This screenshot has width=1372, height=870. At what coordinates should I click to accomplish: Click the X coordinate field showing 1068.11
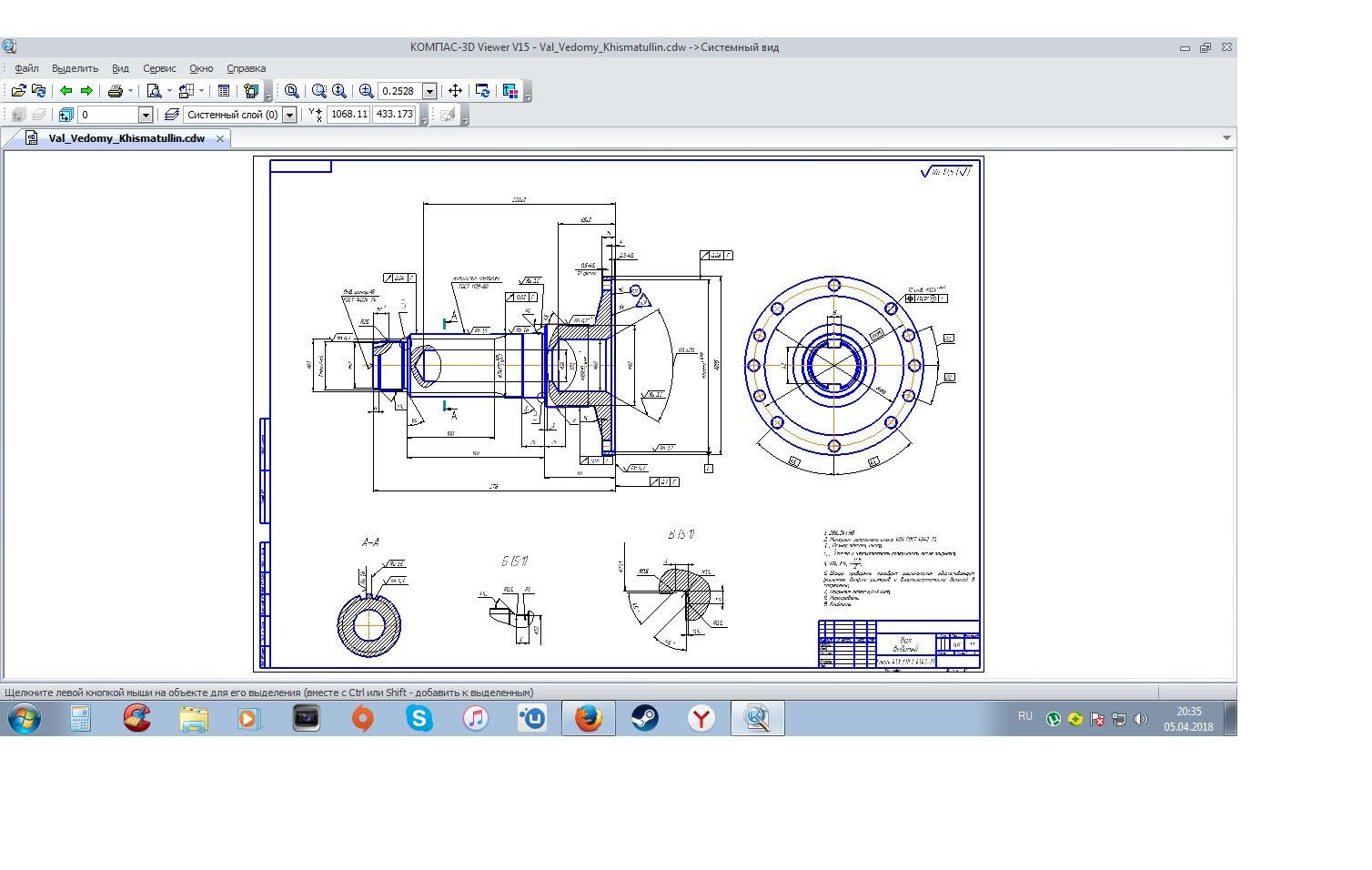[x=348, y=115]
